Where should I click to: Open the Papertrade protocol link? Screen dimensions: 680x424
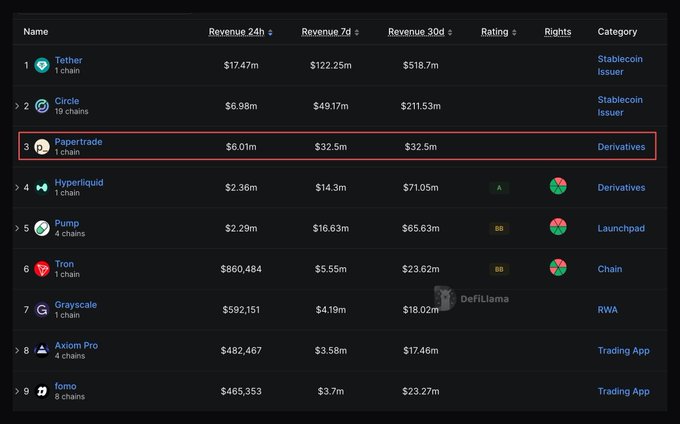coord(78,142)
